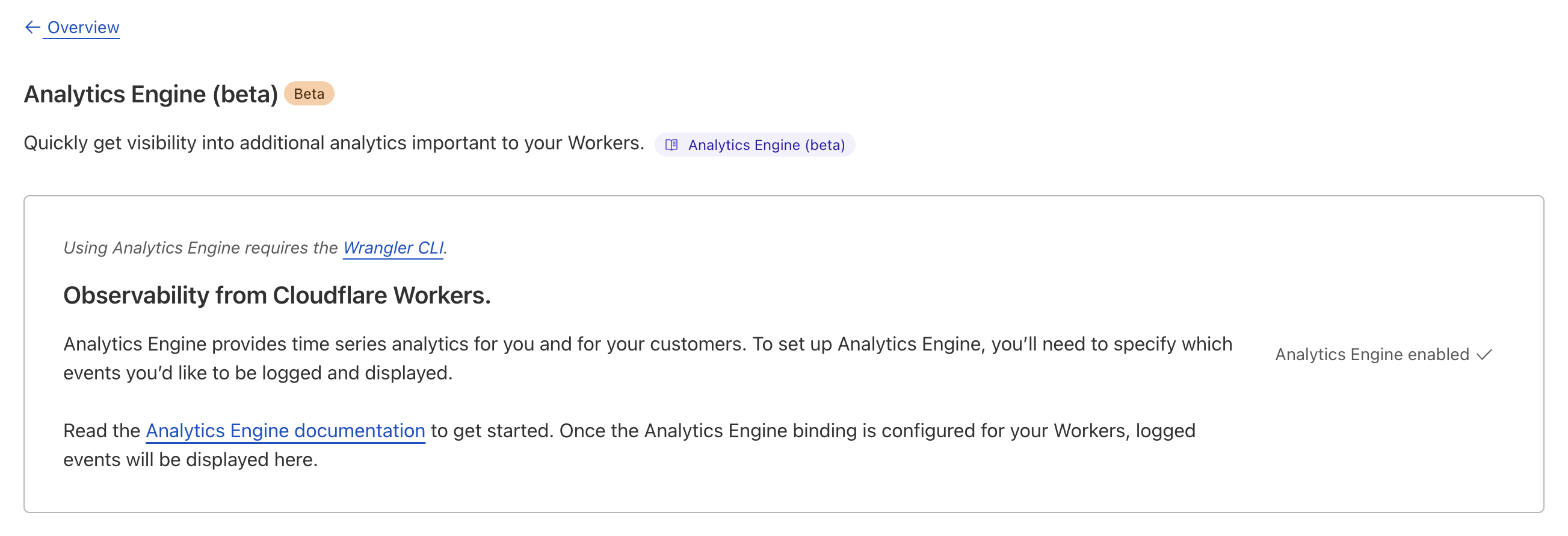The image size is (1568, 536).
Task: Click the 'Read the' text before documentation link
Action: [x=102, y=431]
